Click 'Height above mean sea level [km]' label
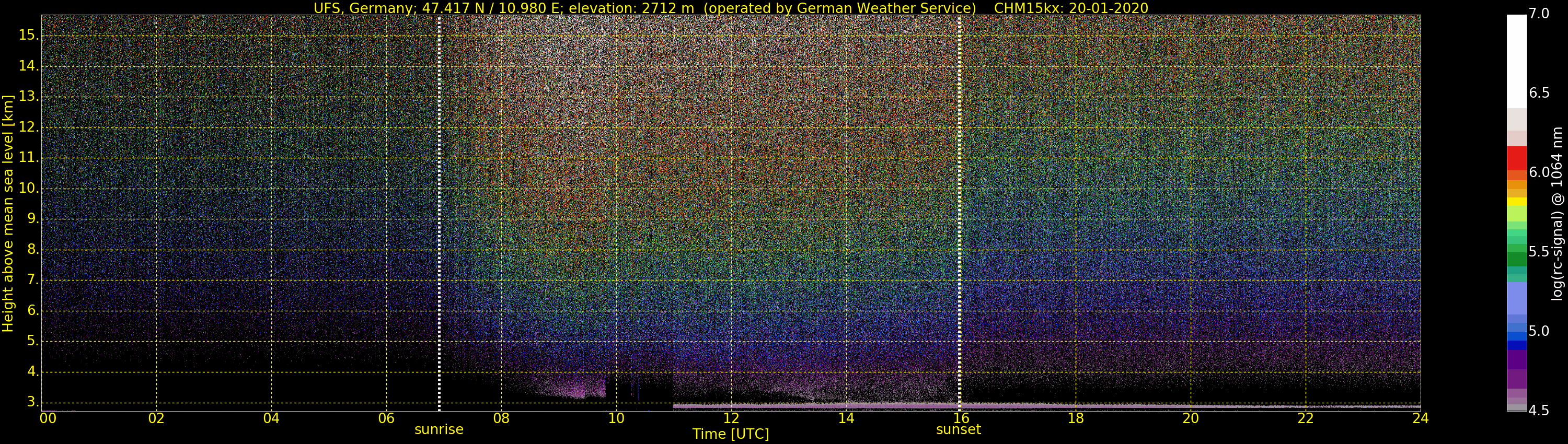The height and width of the screenshot is (444, 1568). point(8,214)
